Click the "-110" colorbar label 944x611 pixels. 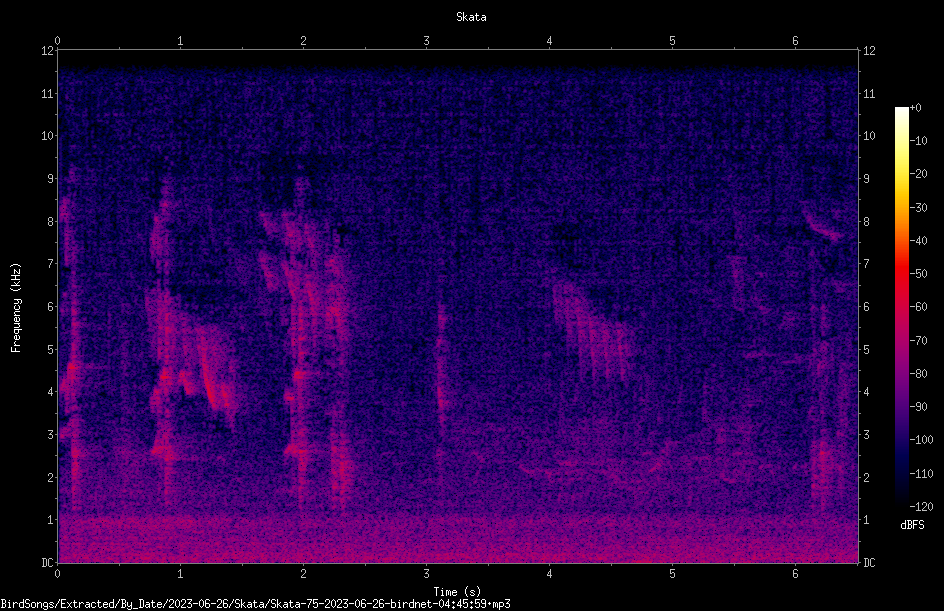pyautogui.click(x=921, y=474)
